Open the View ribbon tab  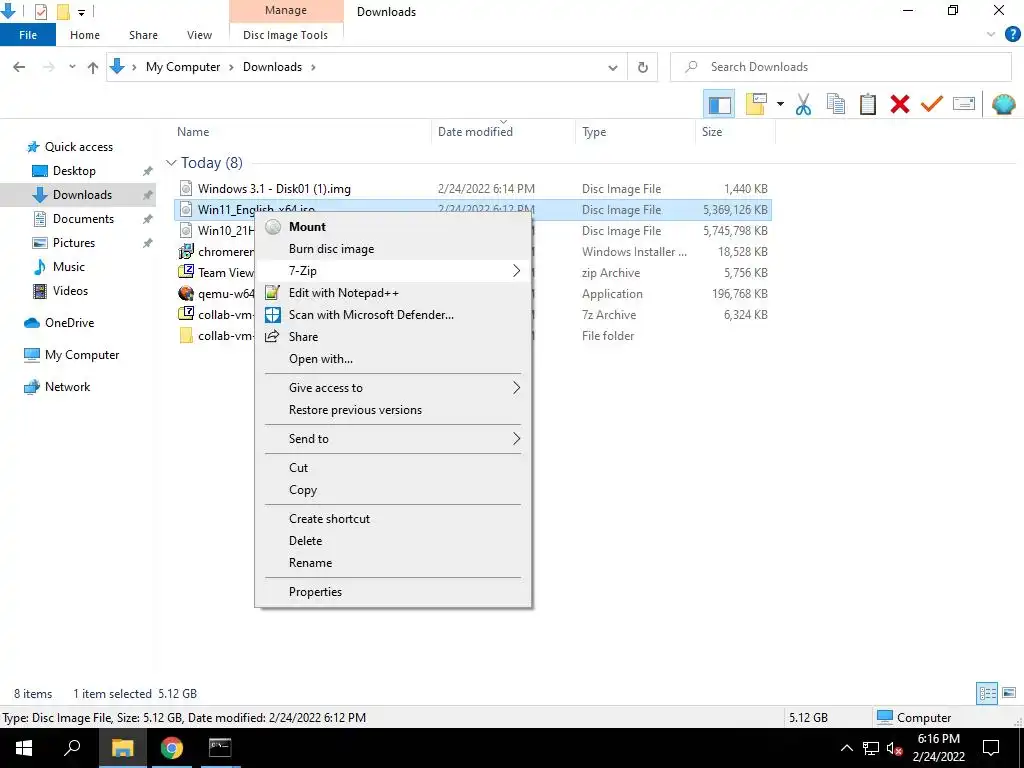click(199, 35)
